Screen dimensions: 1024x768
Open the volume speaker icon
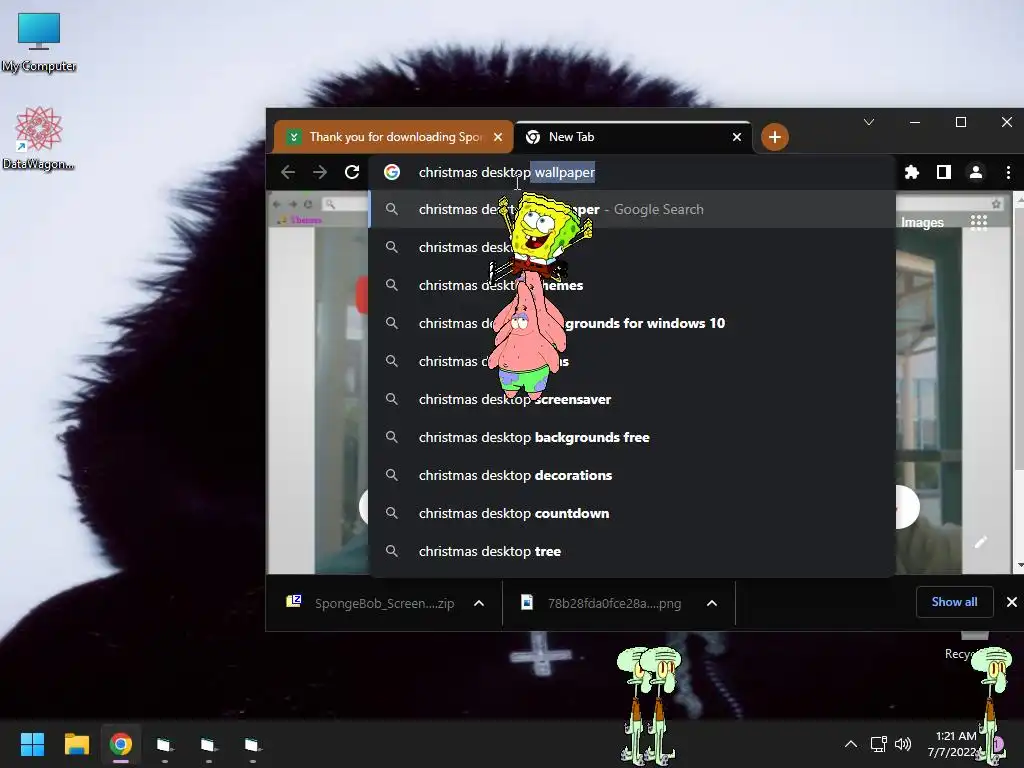pos(903,744)
